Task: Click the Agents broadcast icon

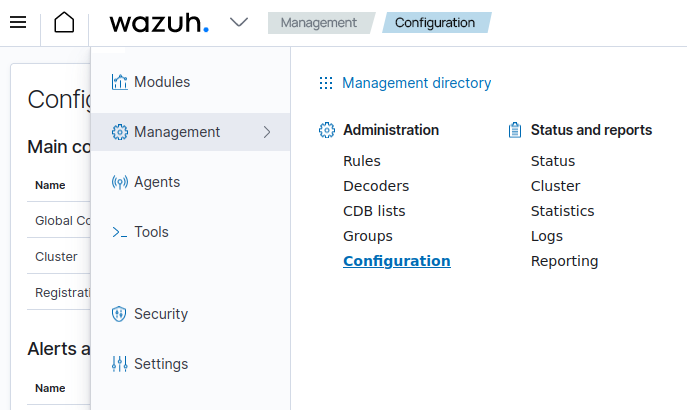Action: point(120,182)
